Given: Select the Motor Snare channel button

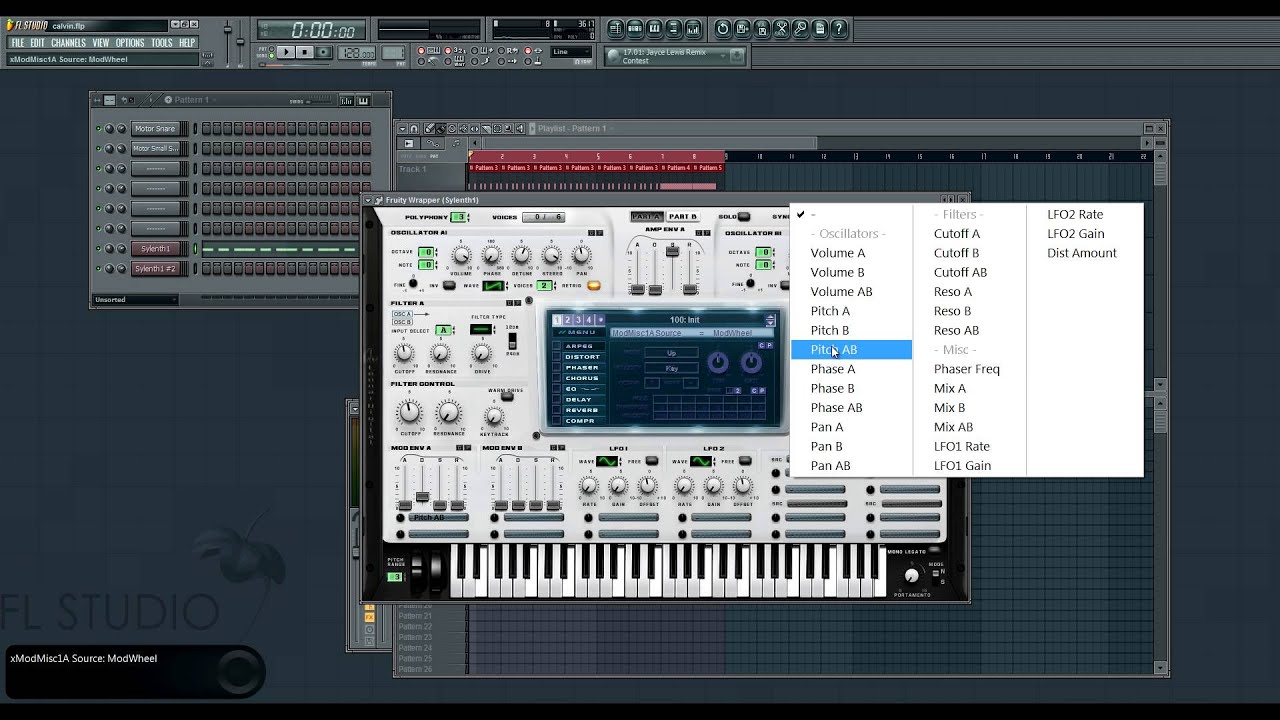Looking at the screenshot, I should [155, 129].
